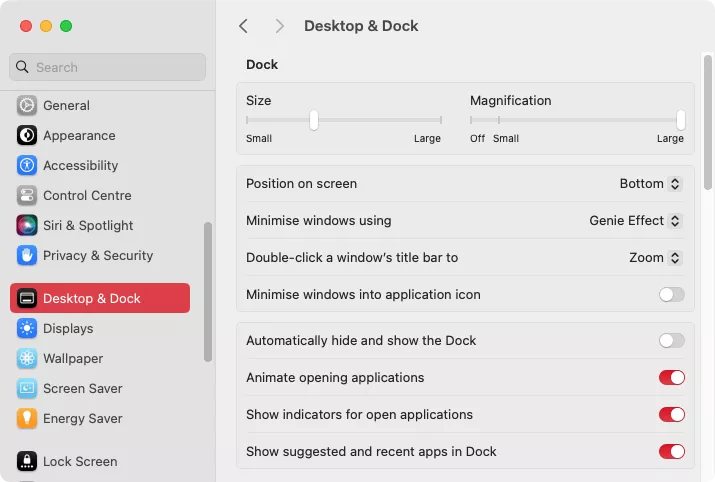Click the Control Centre icon

coord(27,195)
